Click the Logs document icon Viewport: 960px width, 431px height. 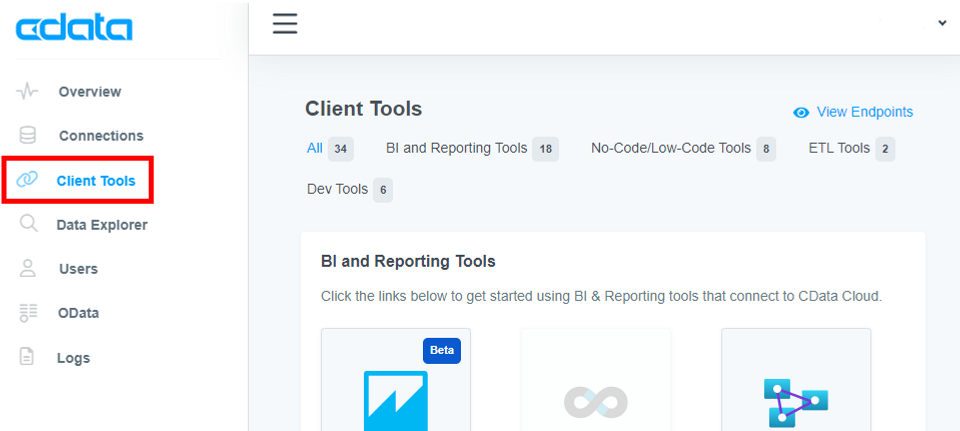point(27,357)
